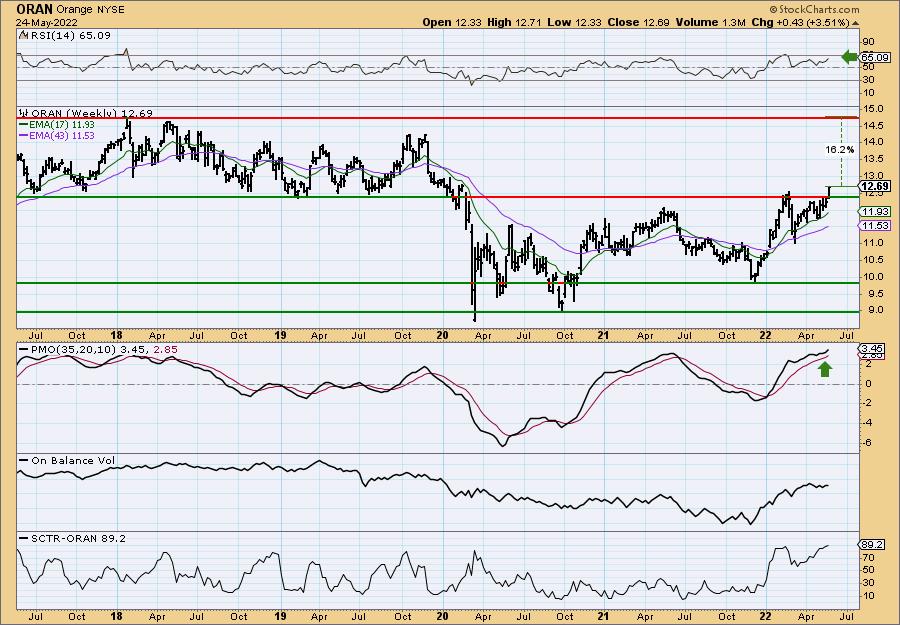This screenshot has height=625, width=900.
Task: Click the 11.0 price axis label
Action: point(873,243)
